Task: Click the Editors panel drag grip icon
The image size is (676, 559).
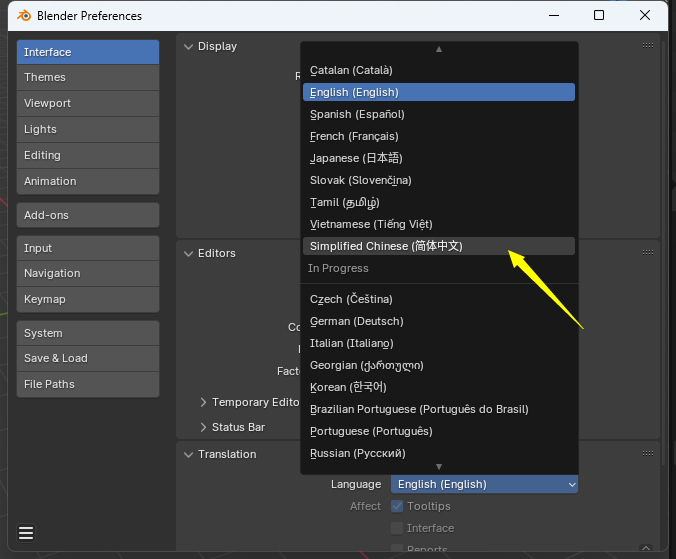Action: tap(648, 253)
